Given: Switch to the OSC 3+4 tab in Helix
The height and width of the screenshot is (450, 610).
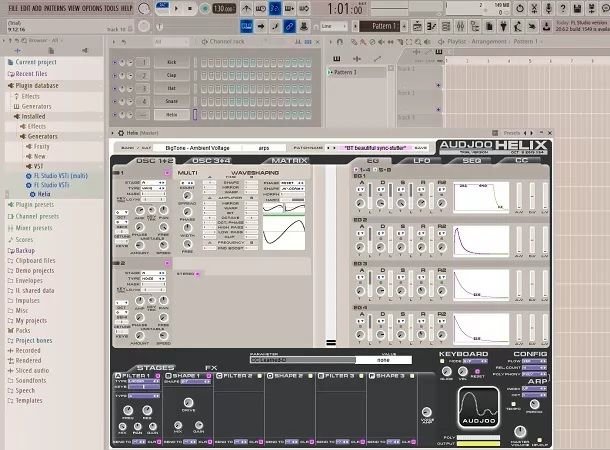Looking at the screenshot, I should [211, 161].
